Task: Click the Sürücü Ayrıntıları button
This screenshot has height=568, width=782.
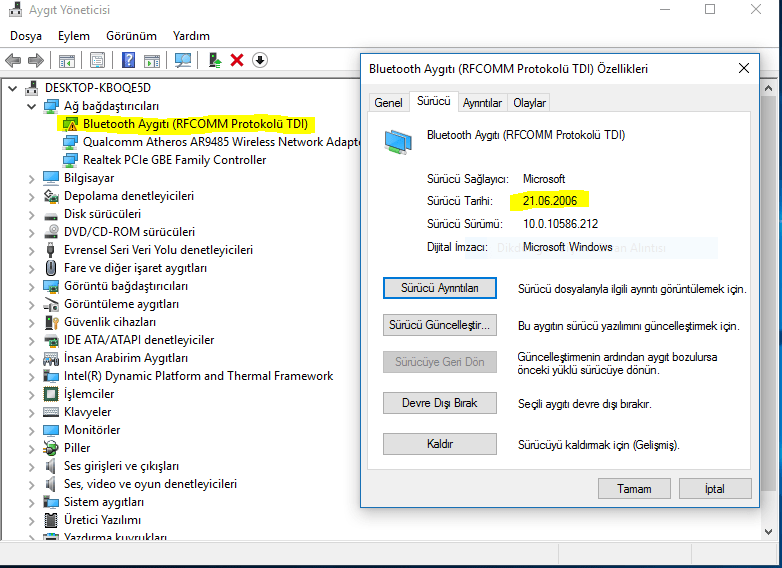Action: (x=439, y=288)
